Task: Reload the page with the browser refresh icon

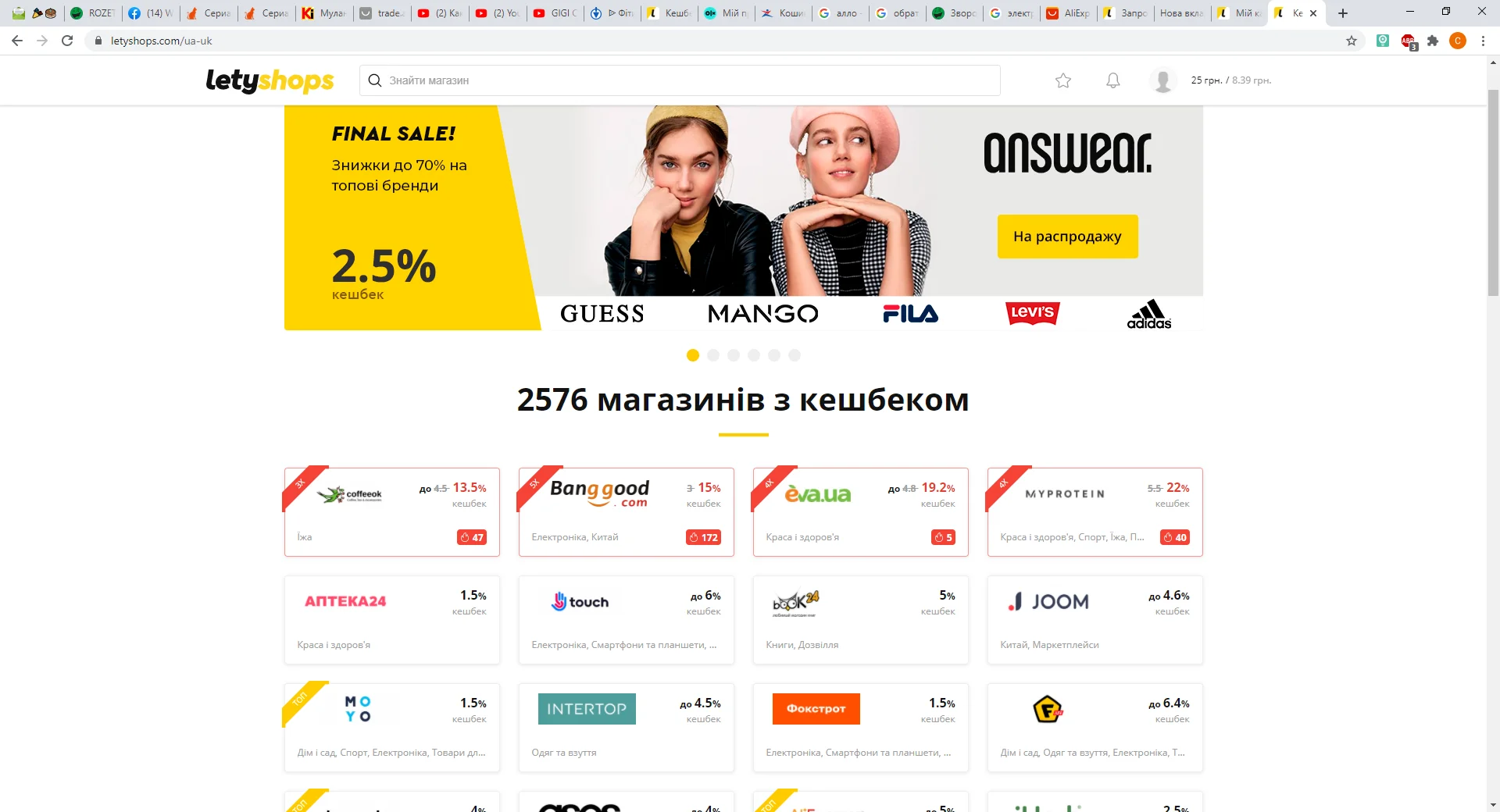Action: click(x=67, y=41)
